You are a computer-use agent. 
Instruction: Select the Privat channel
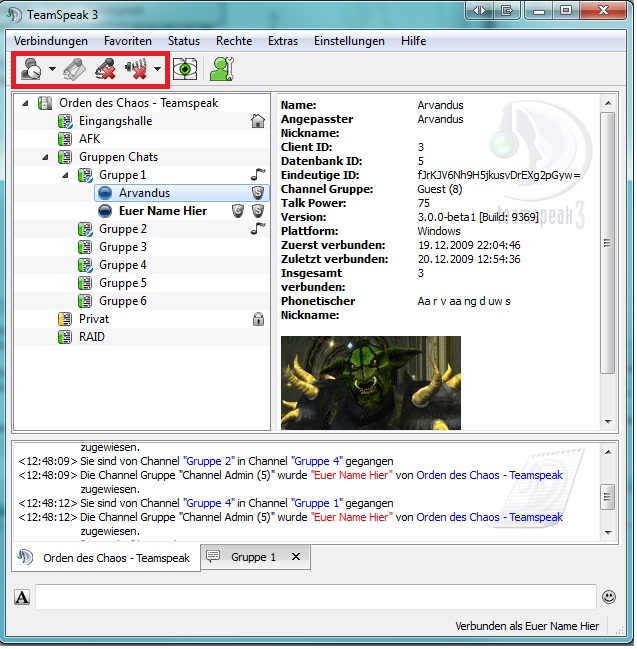pos(94,319)
